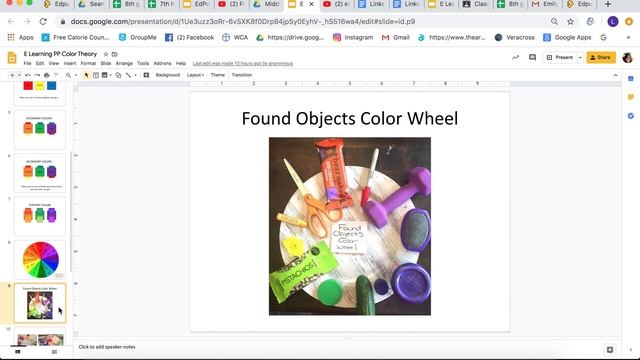Select the shape tool

pos(118,75)
